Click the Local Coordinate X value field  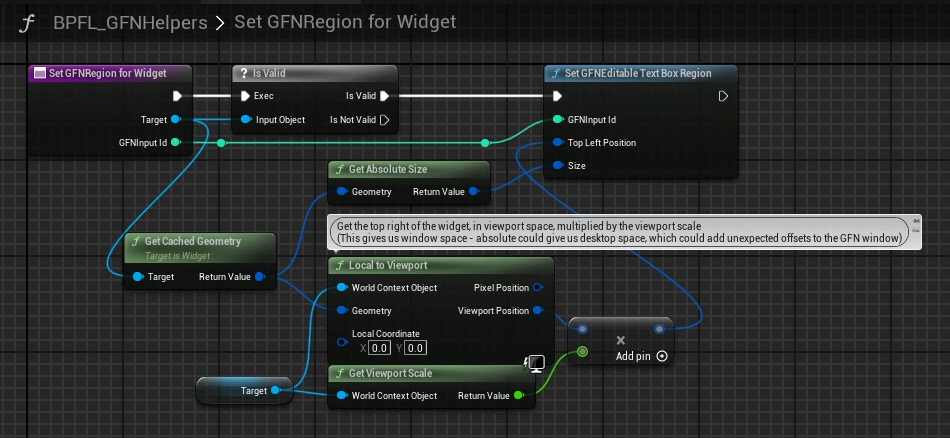pyautogui.click(x=379, y=348)
